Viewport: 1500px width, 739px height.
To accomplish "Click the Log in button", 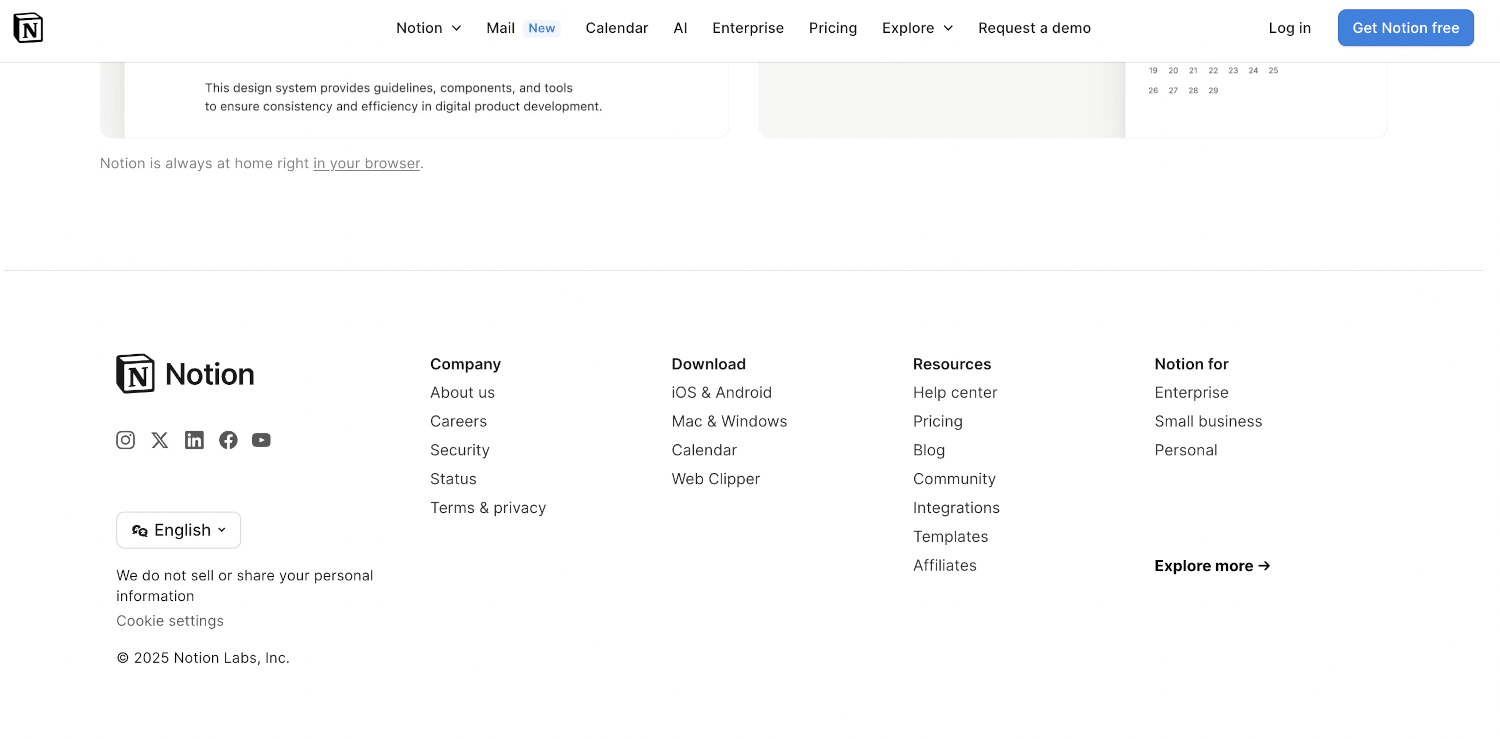I will pos(1289,28).
